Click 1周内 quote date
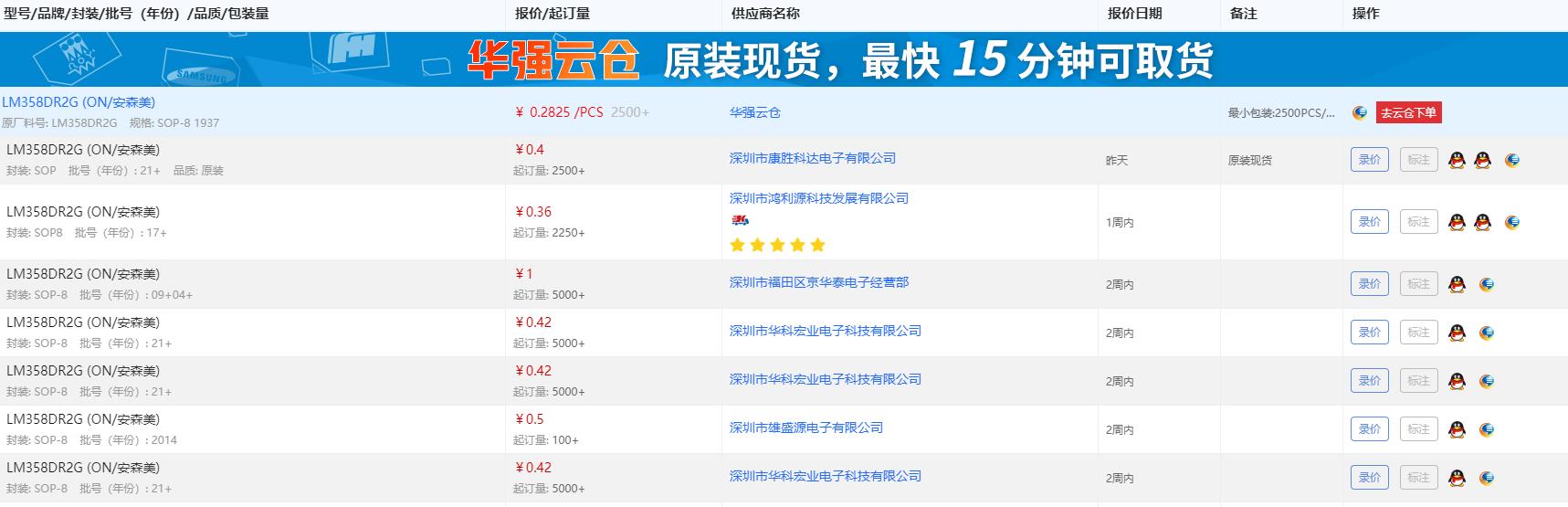Image resolution: width=1568 pixels, height=507 pixels. (1120, 223)
